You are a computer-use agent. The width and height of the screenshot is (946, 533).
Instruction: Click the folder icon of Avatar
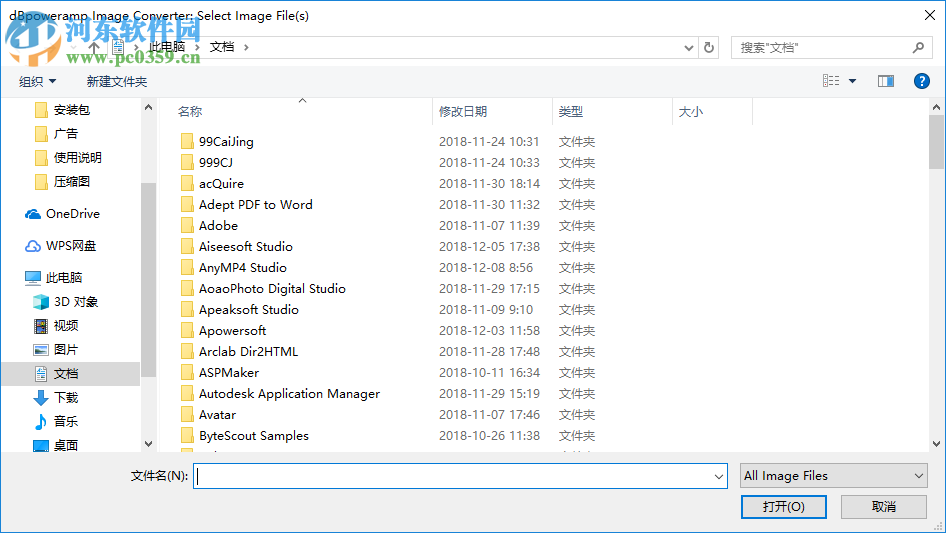187,415
